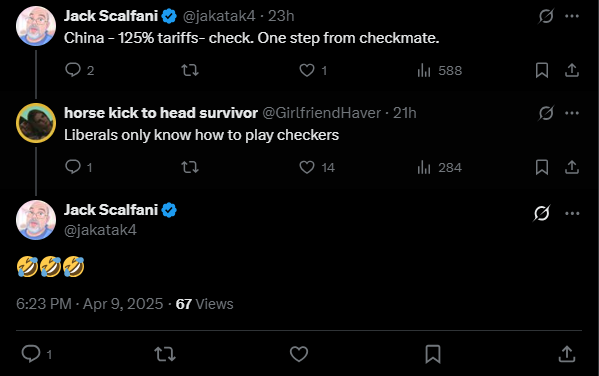Repost the Liberals checkers reply
The height and width of the screenshot is (376, 599).
coord(190,167)
